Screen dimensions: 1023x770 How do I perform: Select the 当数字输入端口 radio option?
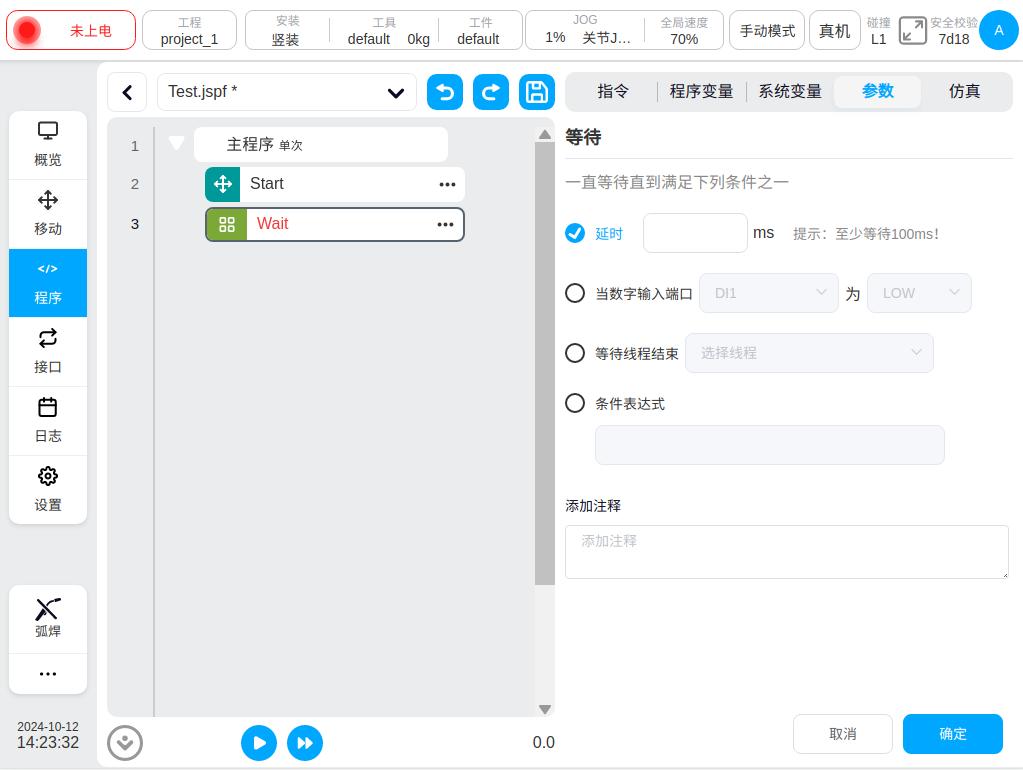575,293
